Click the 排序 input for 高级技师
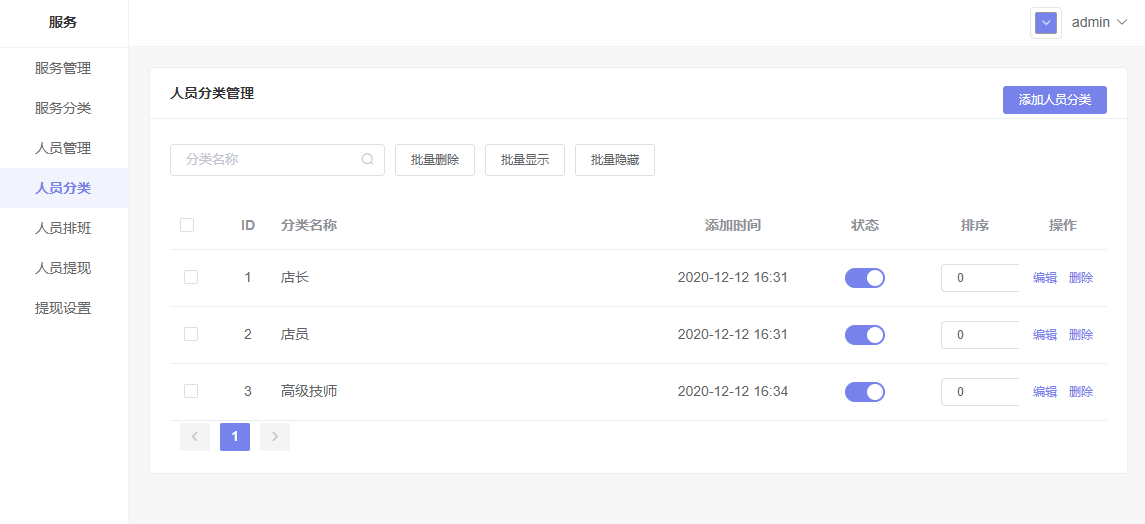1145x524 pixels. (980, 391)
